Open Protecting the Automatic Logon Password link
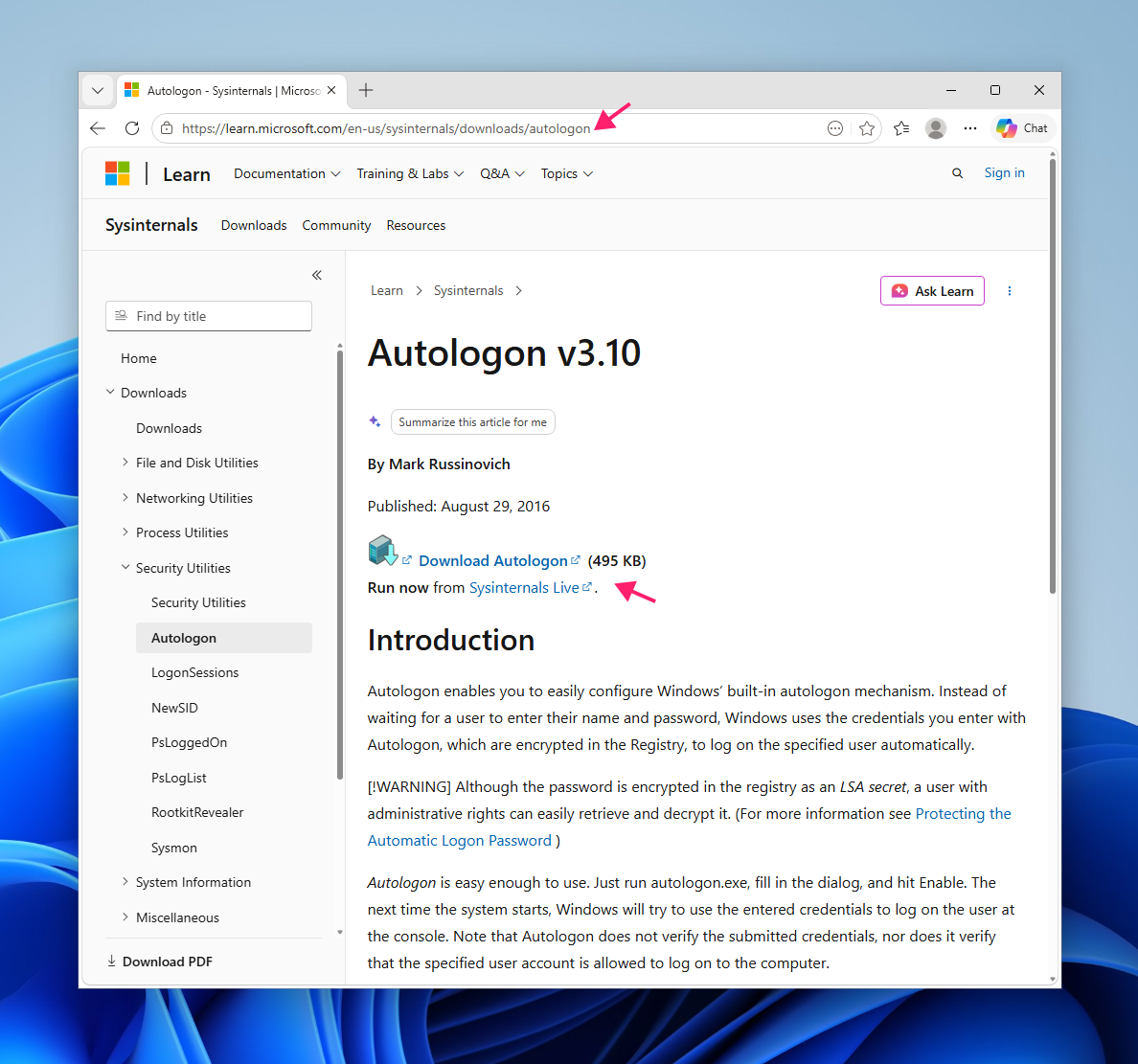Screen dimensions: 1138x1064 tap(689, 826)
